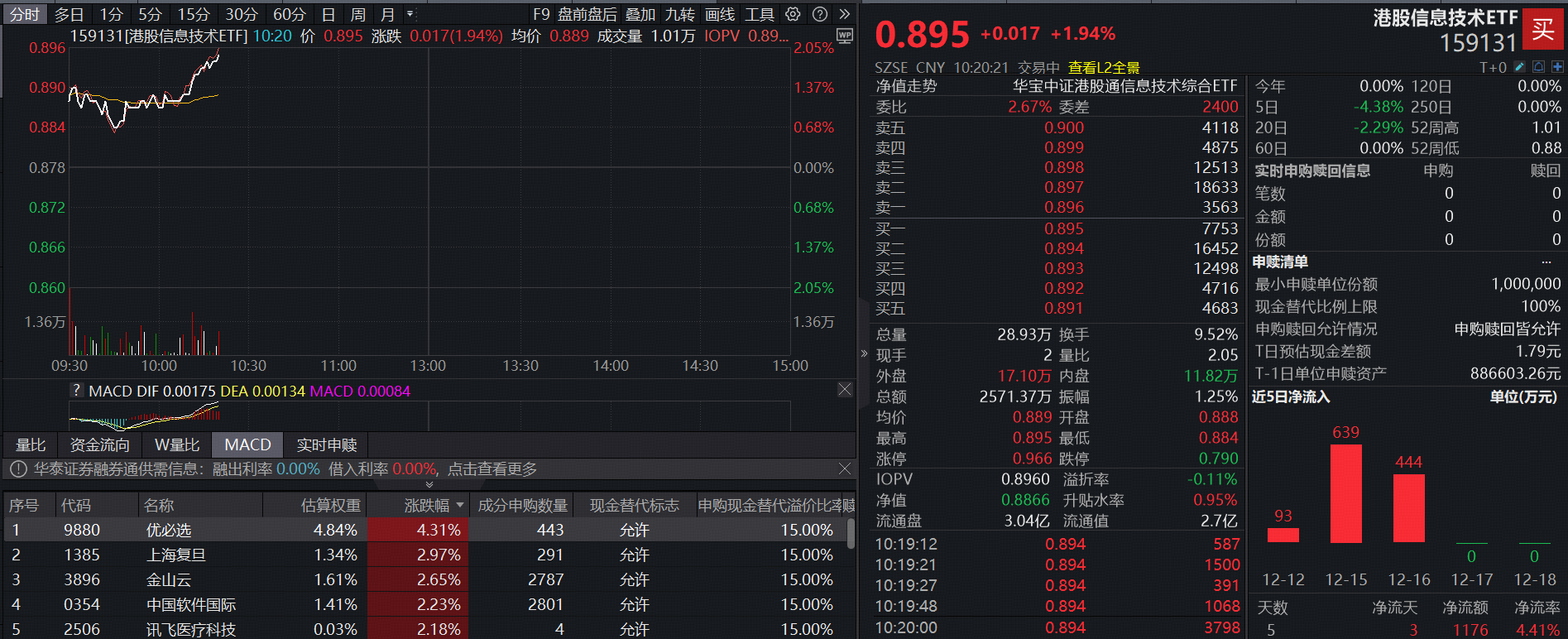
Task: Toggle 九转 indicator
Action: tap(680, 14)
